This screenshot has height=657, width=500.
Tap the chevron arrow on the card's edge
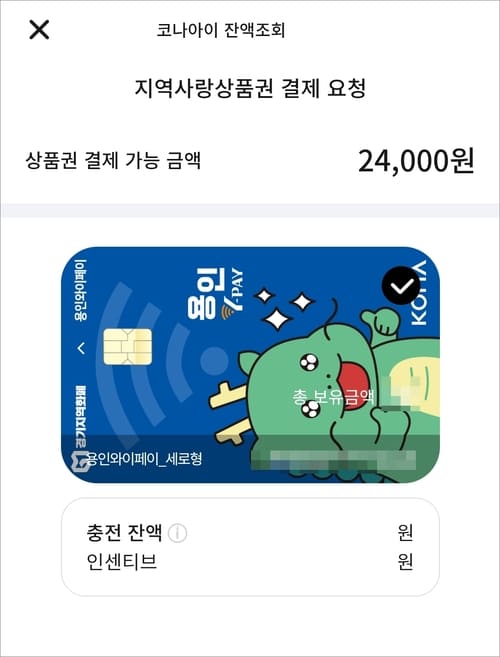click(81, 348)
